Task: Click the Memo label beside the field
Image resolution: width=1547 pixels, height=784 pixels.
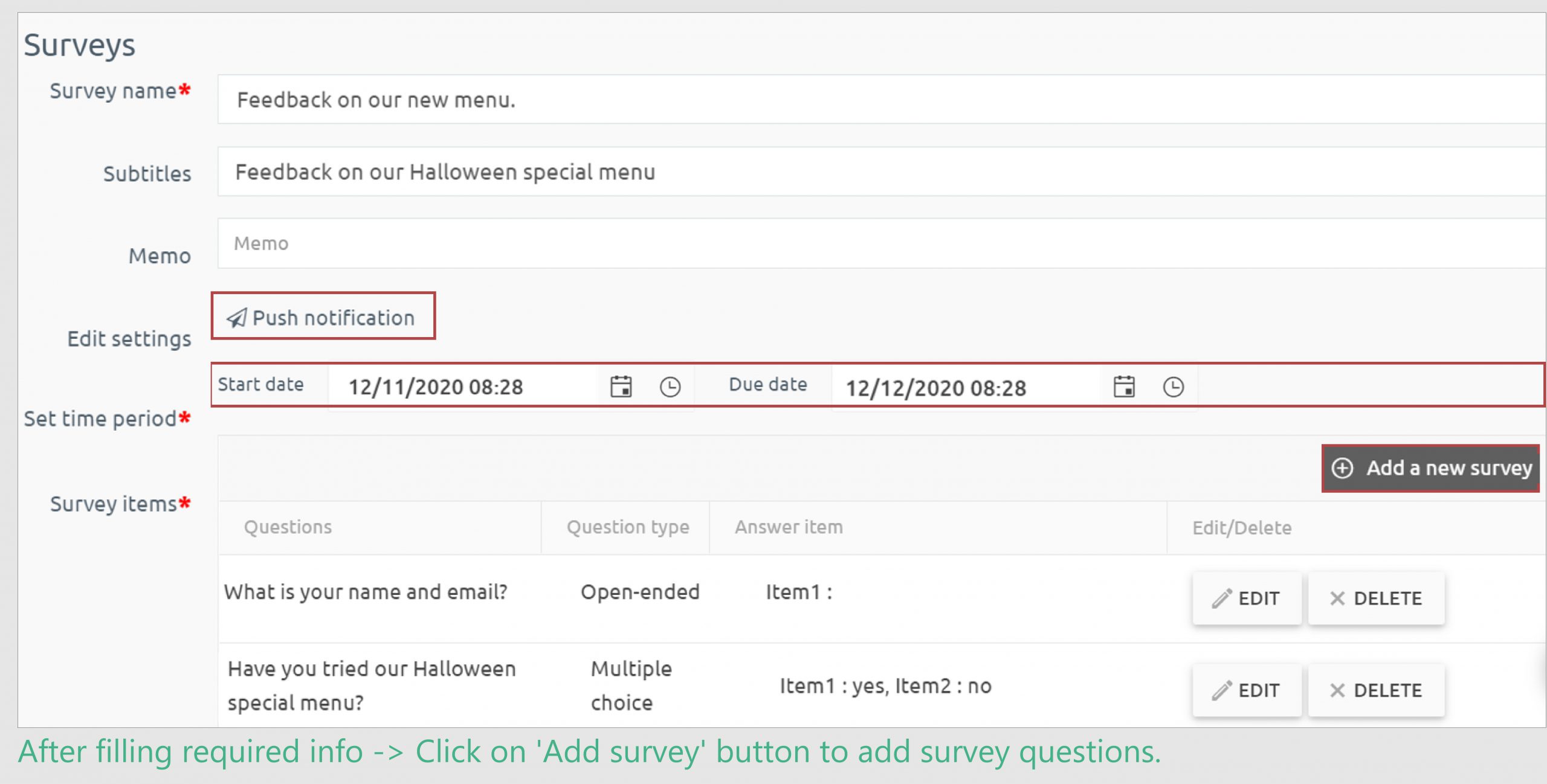Action: point(160,256)
